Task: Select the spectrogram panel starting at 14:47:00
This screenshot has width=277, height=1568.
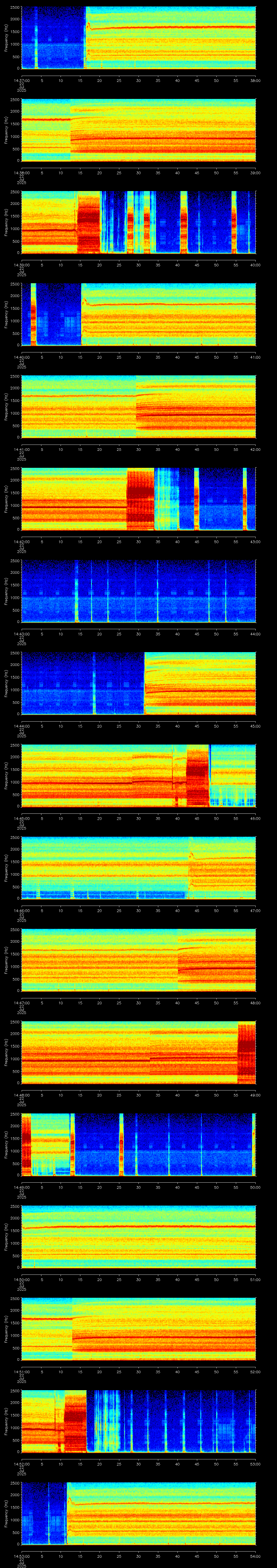Action: [139, 960]
